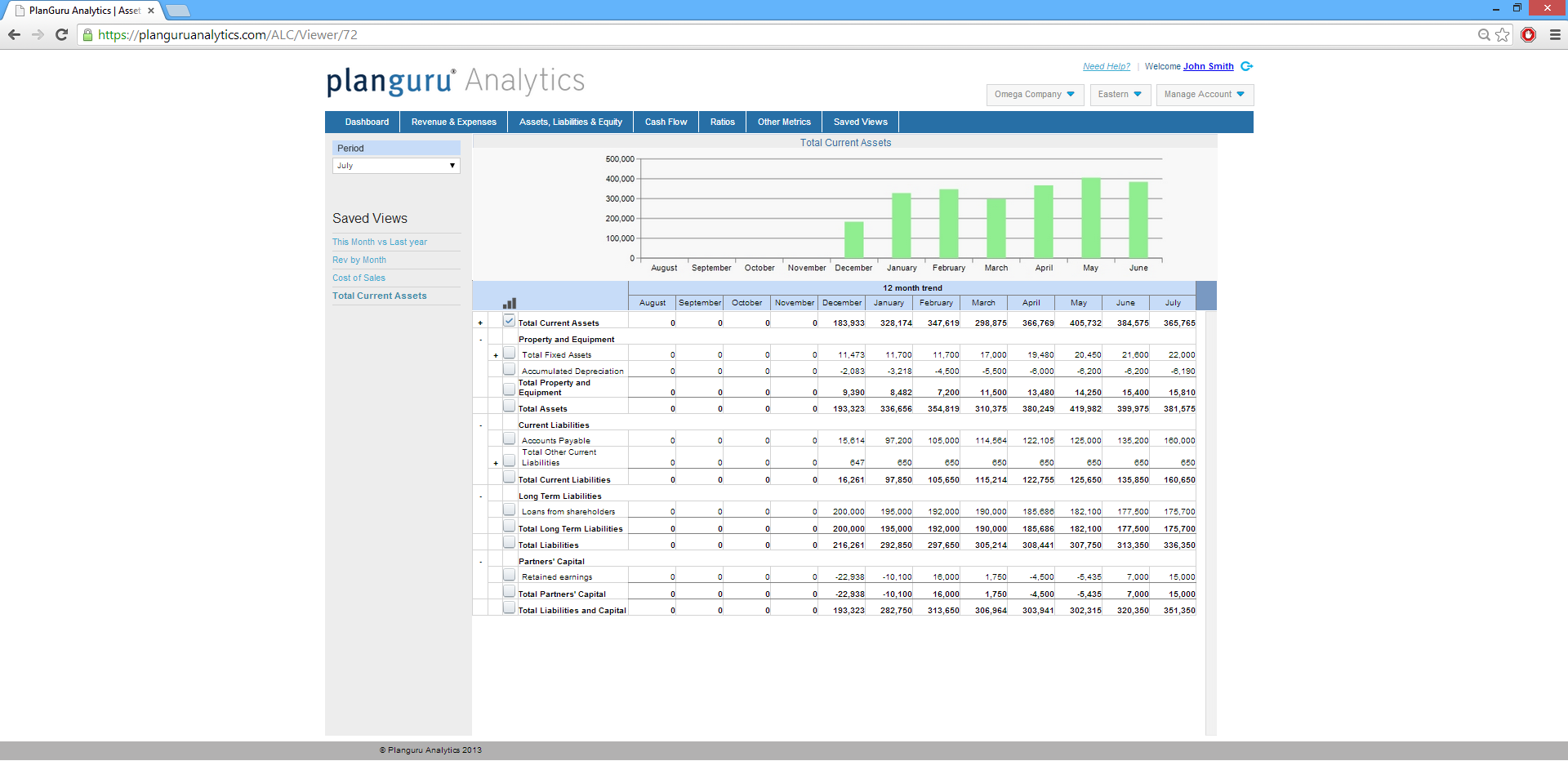Bookmark the page with the star icon
The image size is (1568, 761).
coord(1503,34)
